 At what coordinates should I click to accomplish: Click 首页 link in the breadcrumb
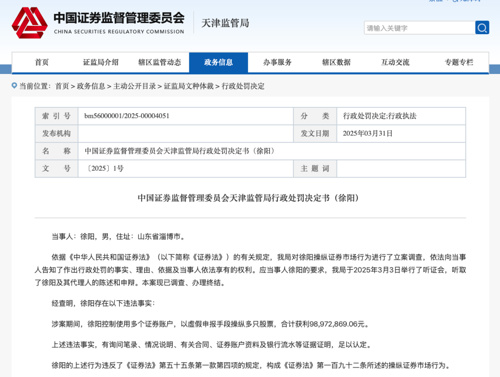(62, 86)
